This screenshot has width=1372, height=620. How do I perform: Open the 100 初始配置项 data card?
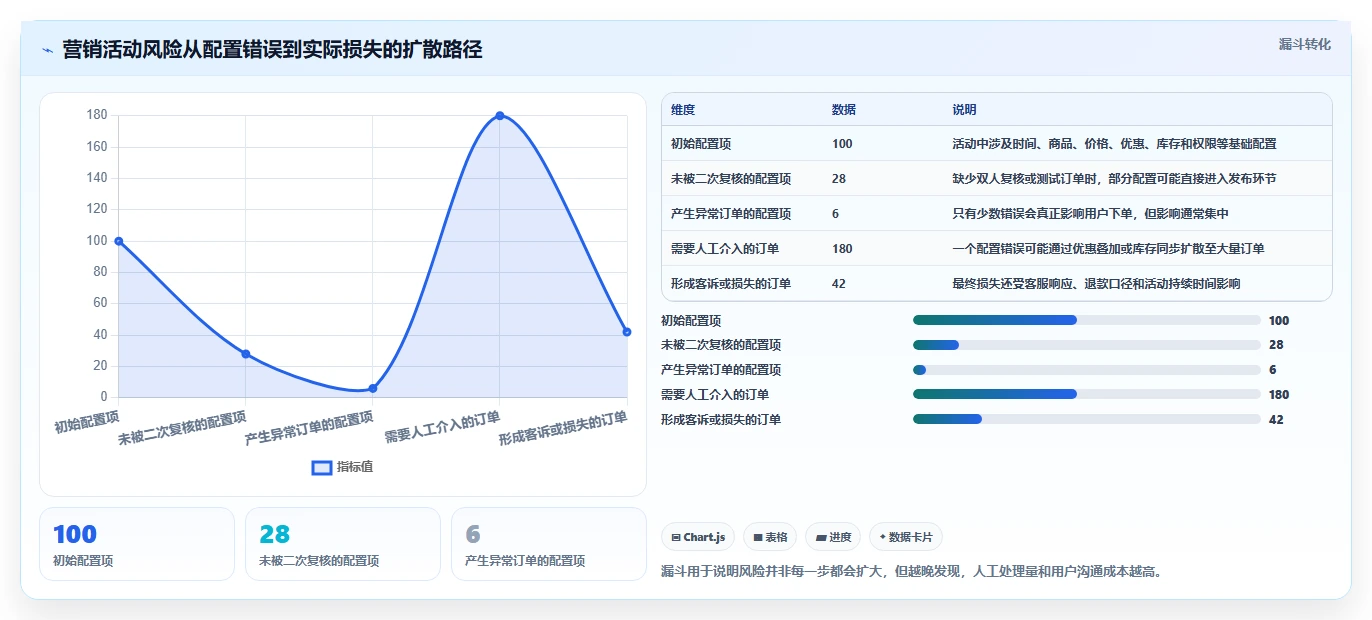tap(137, 544)
